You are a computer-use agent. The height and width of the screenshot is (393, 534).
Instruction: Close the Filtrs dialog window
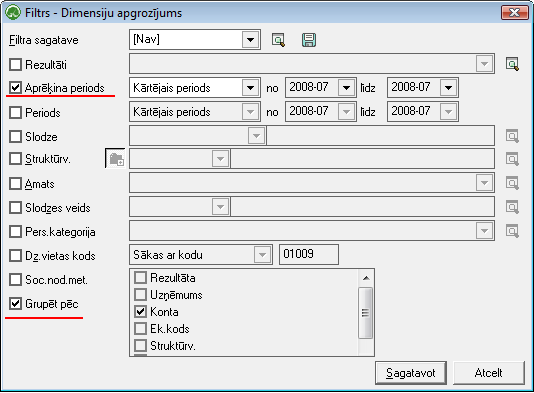point(514,13)
